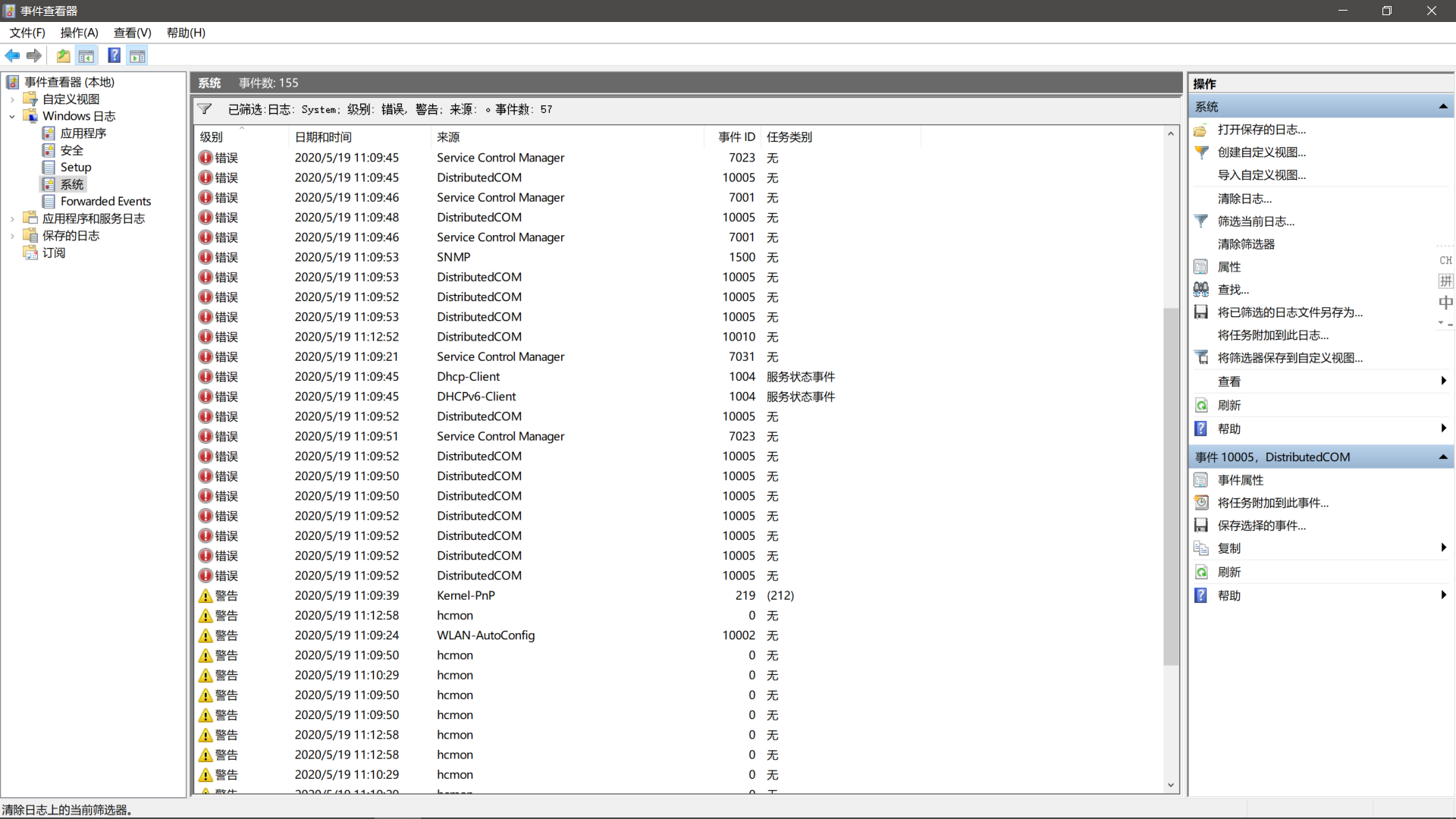Collapse the Windows 日志 tree node
This screenshot has height=819, width=1456.
coord(11,115)
